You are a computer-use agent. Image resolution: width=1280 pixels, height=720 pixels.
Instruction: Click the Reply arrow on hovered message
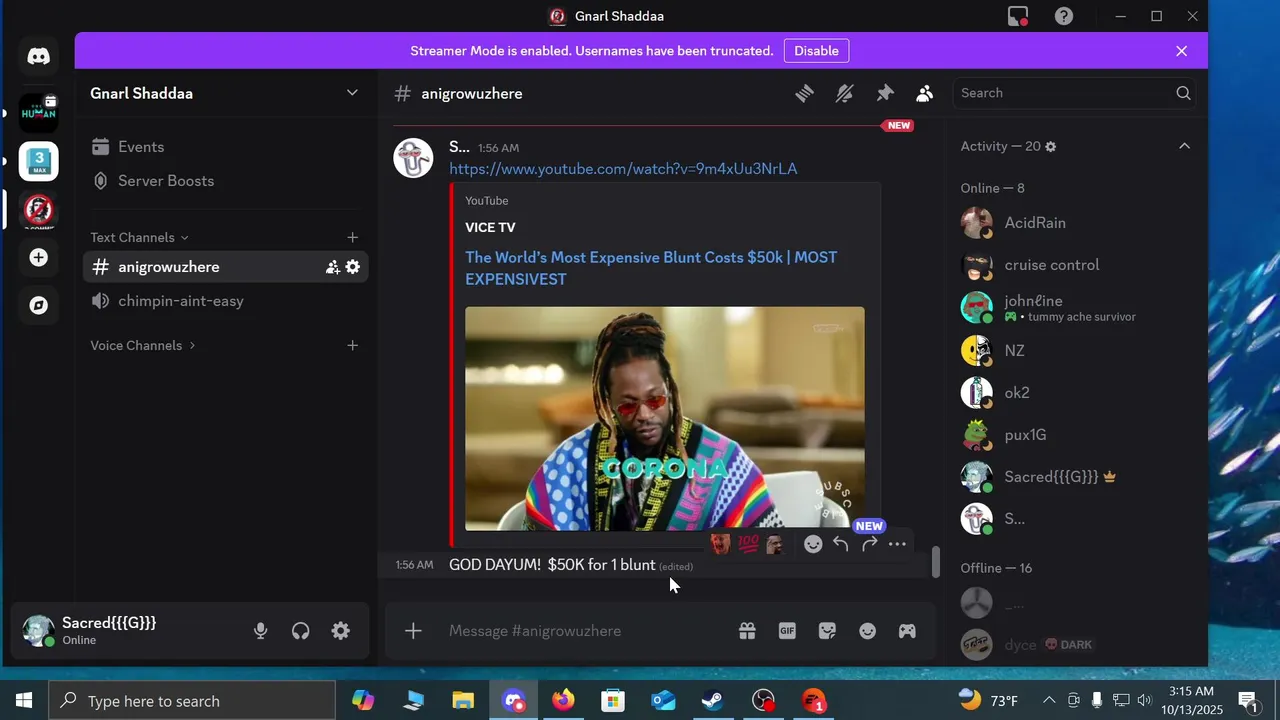(x=841, y=544)
